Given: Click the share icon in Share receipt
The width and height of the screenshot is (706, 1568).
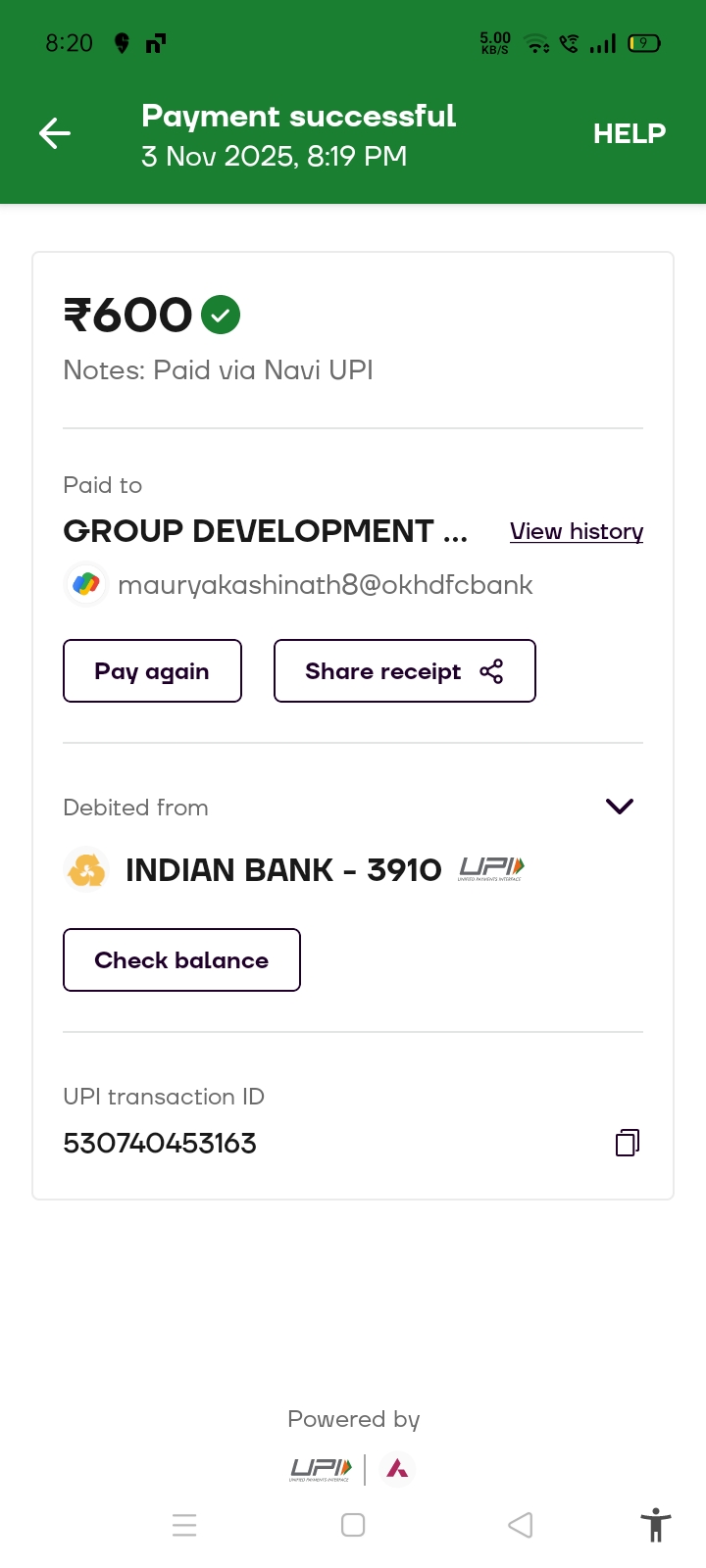Looking at the screenshot, I should tap(491, 671).
